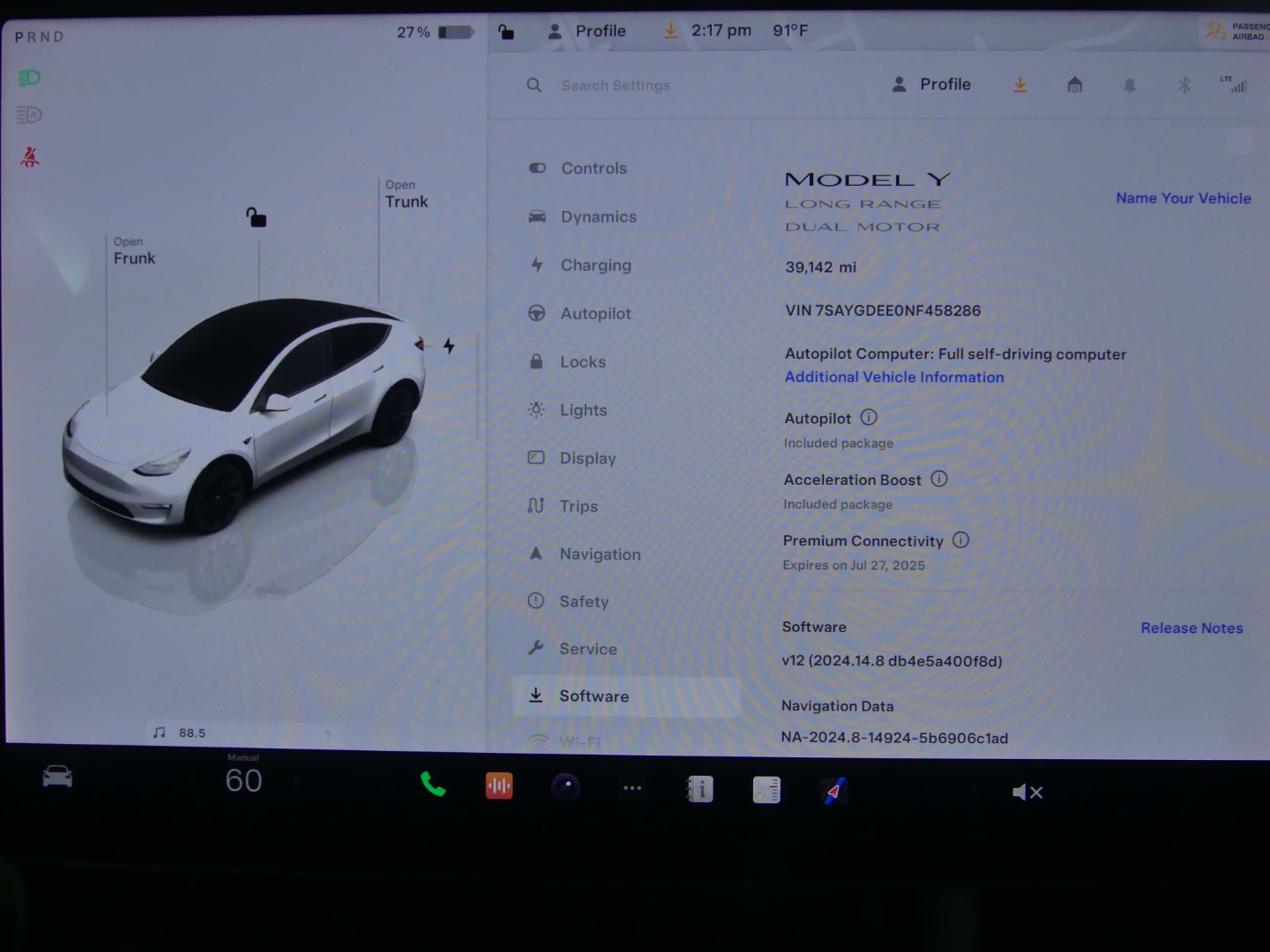
Task: Open Release Notes link
Action: point(1192,628)
